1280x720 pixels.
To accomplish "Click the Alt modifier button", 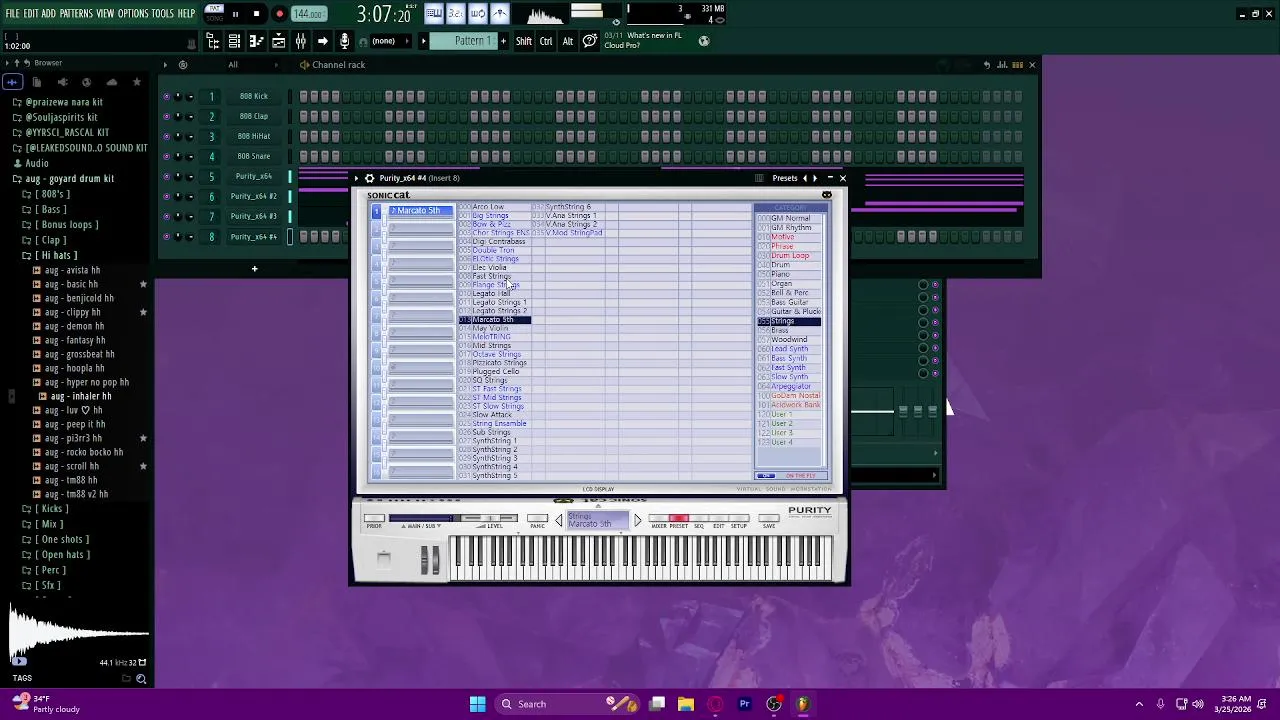I will click(568, 41).
